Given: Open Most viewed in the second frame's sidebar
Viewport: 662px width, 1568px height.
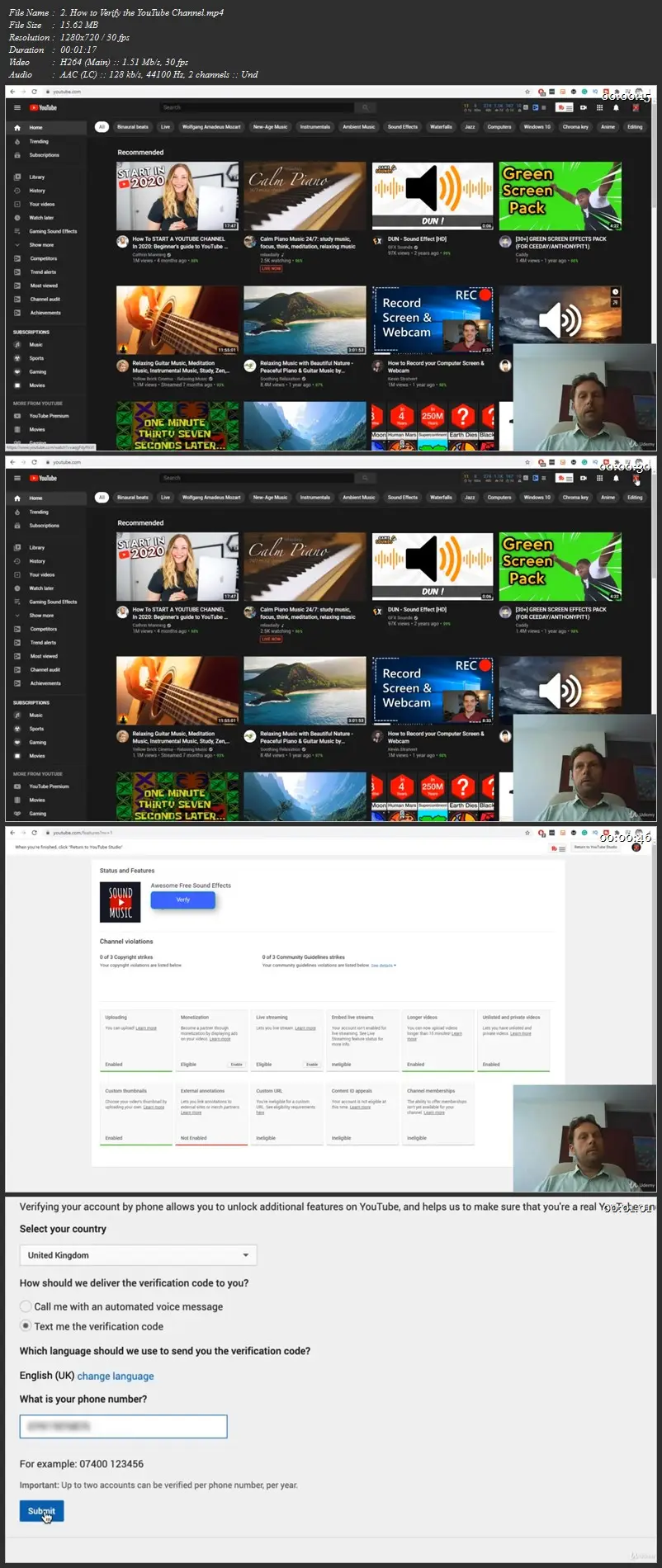Looking at the screenshot, I should click(44, 656).
